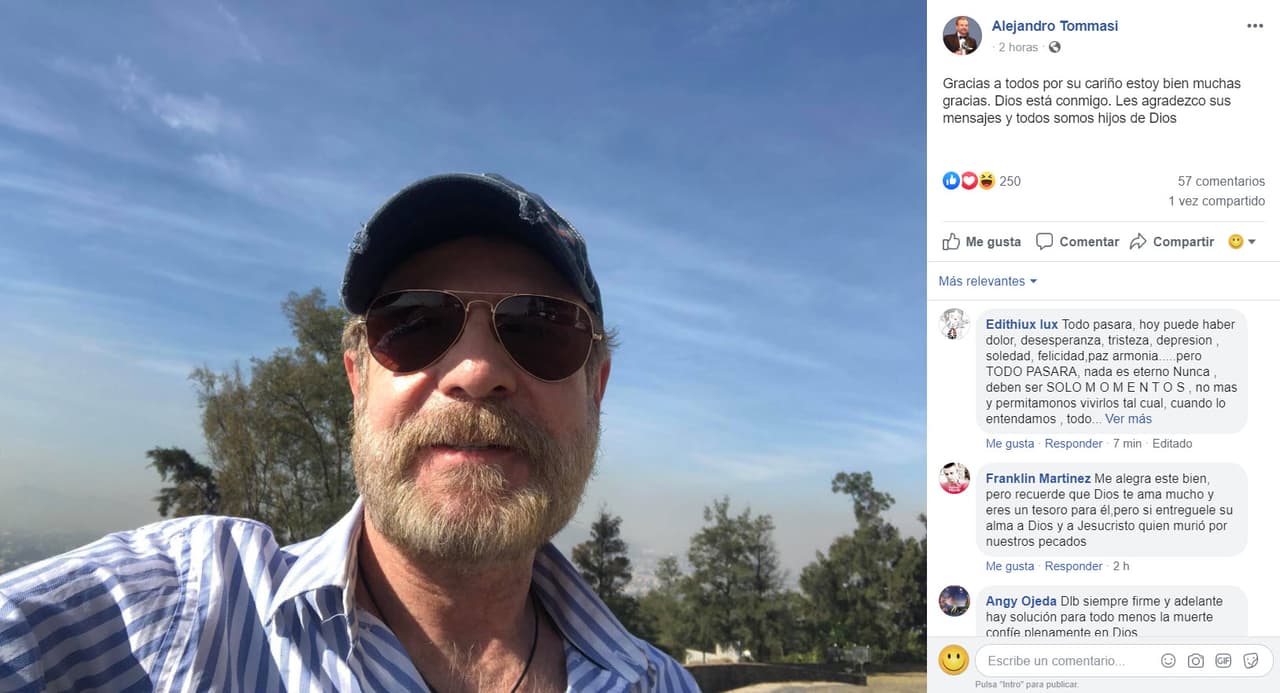Click the yellow smiley beside Compartir
The width and height of the screenshot is (1280, 693).
coord(1235,241)
